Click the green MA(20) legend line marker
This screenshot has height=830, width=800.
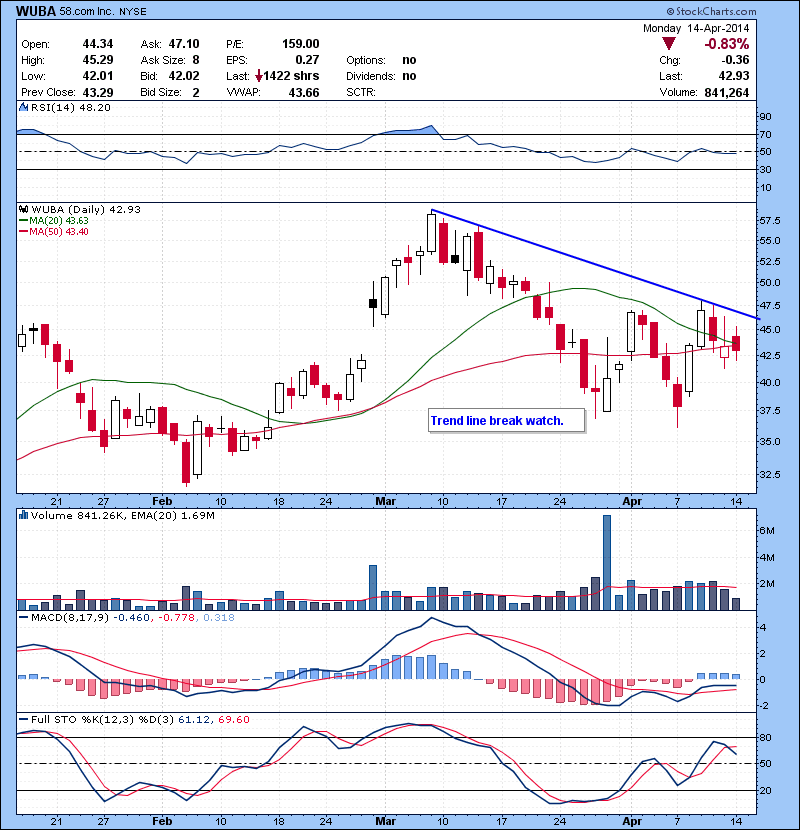click(23, 221)
